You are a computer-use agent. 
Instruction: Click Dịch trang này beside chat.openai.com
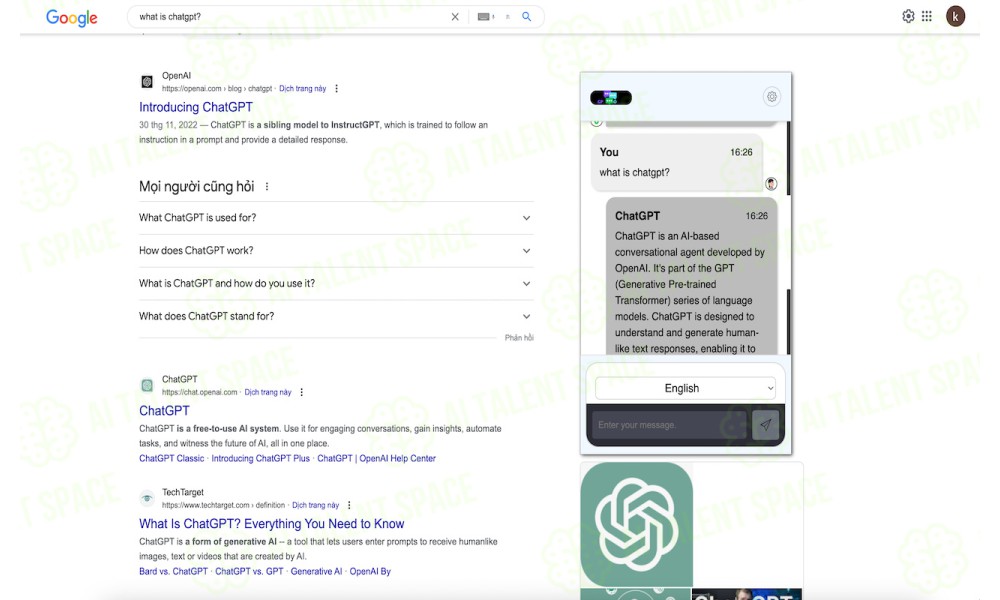pos(268,392)
